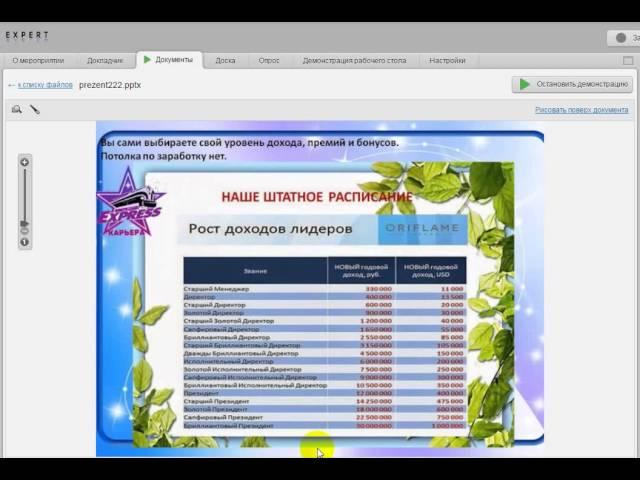
Task: Click the EXPERT logo
Action: pos(27,36)
